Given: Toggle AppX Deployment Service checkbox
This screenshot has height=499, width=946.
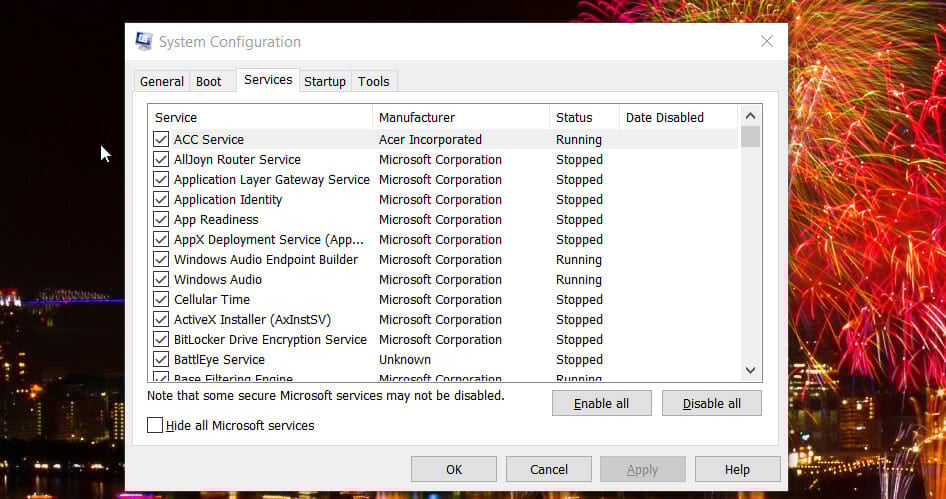Looking at the screenshot, I should click(160, 239).
